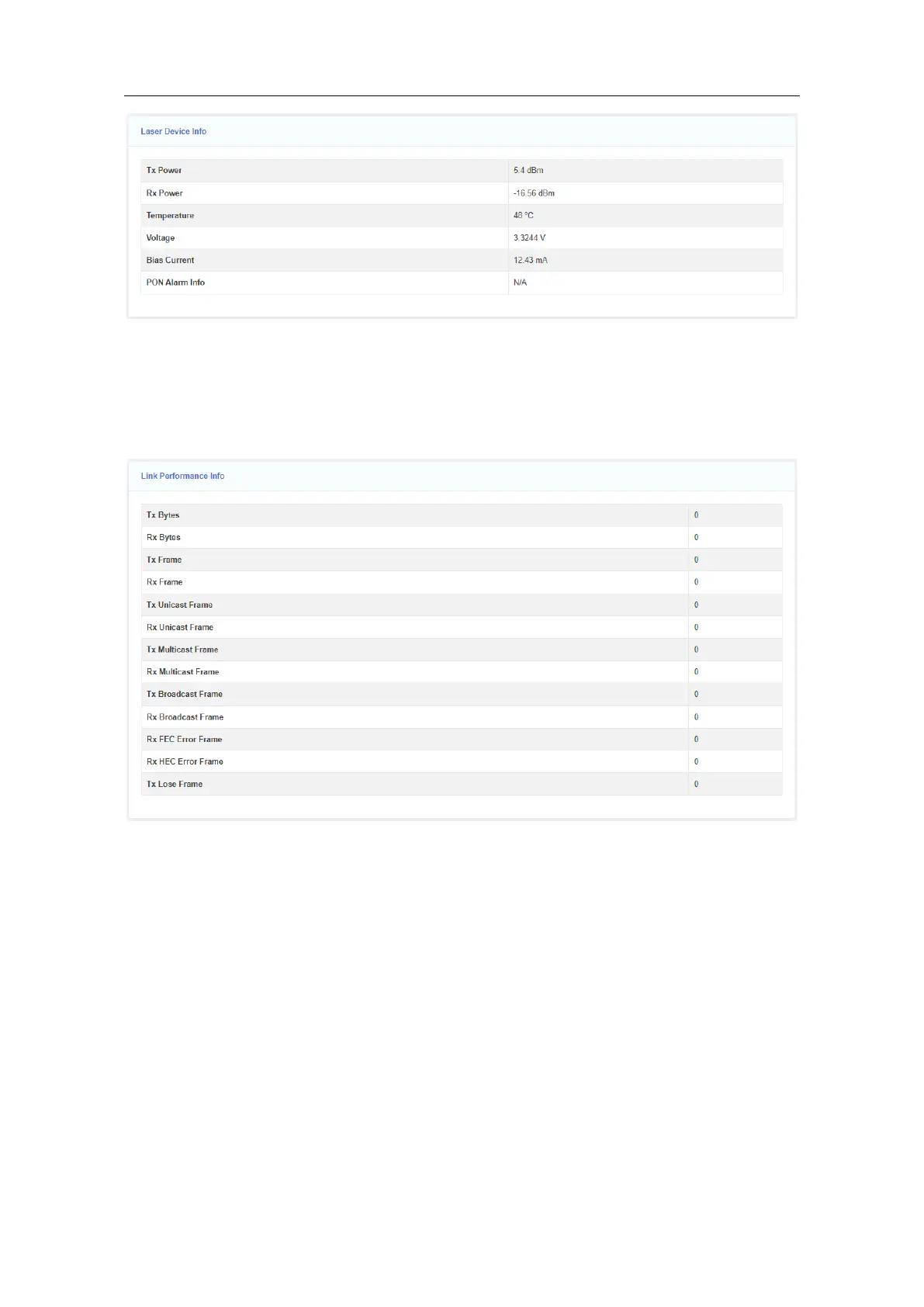Select the Temperature row label
Viewport: 924px width, 1307px height.
click(170, 216)
